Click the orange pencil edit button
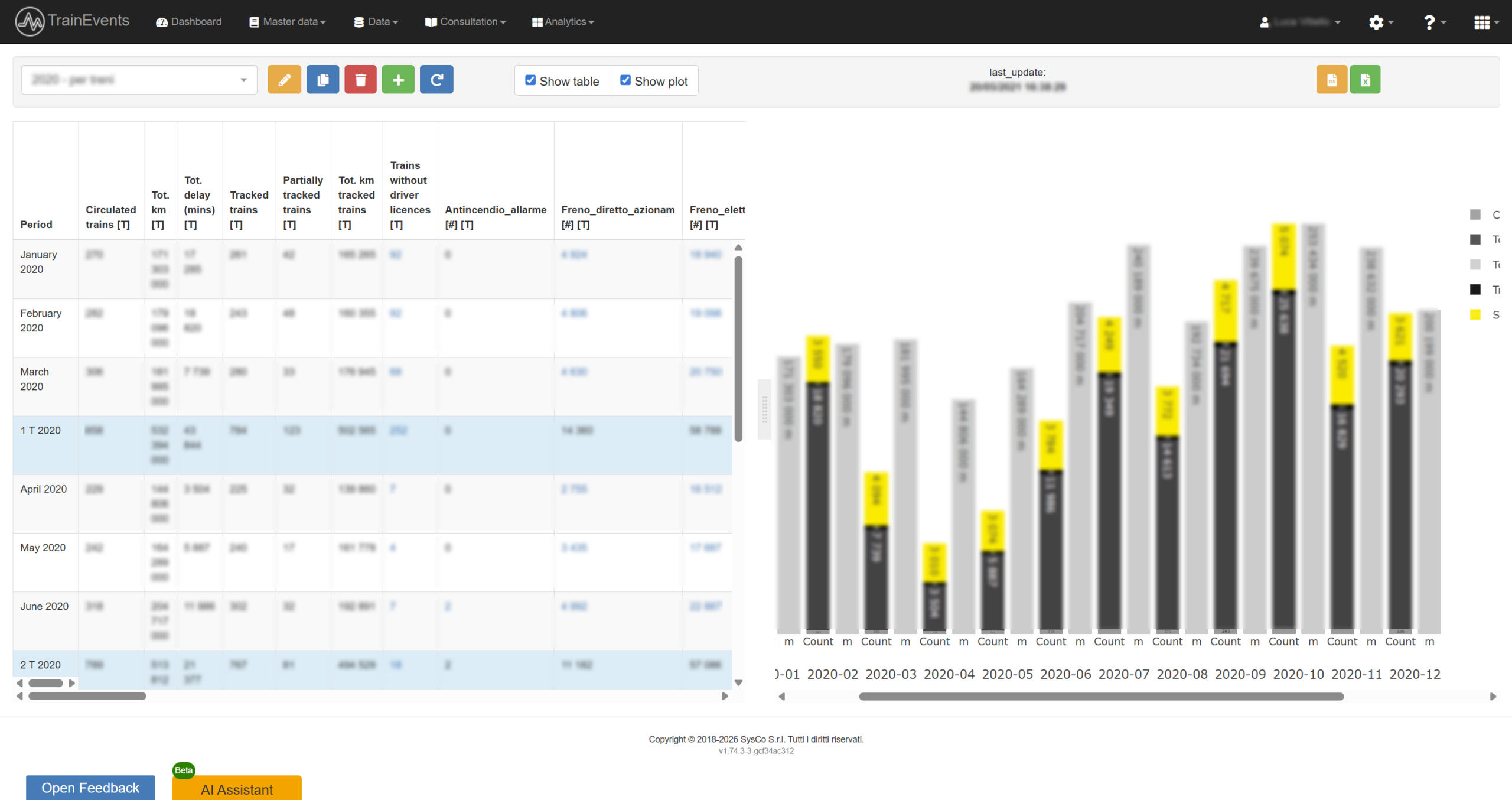The image size is (1512, 800). tap(284, 80)
